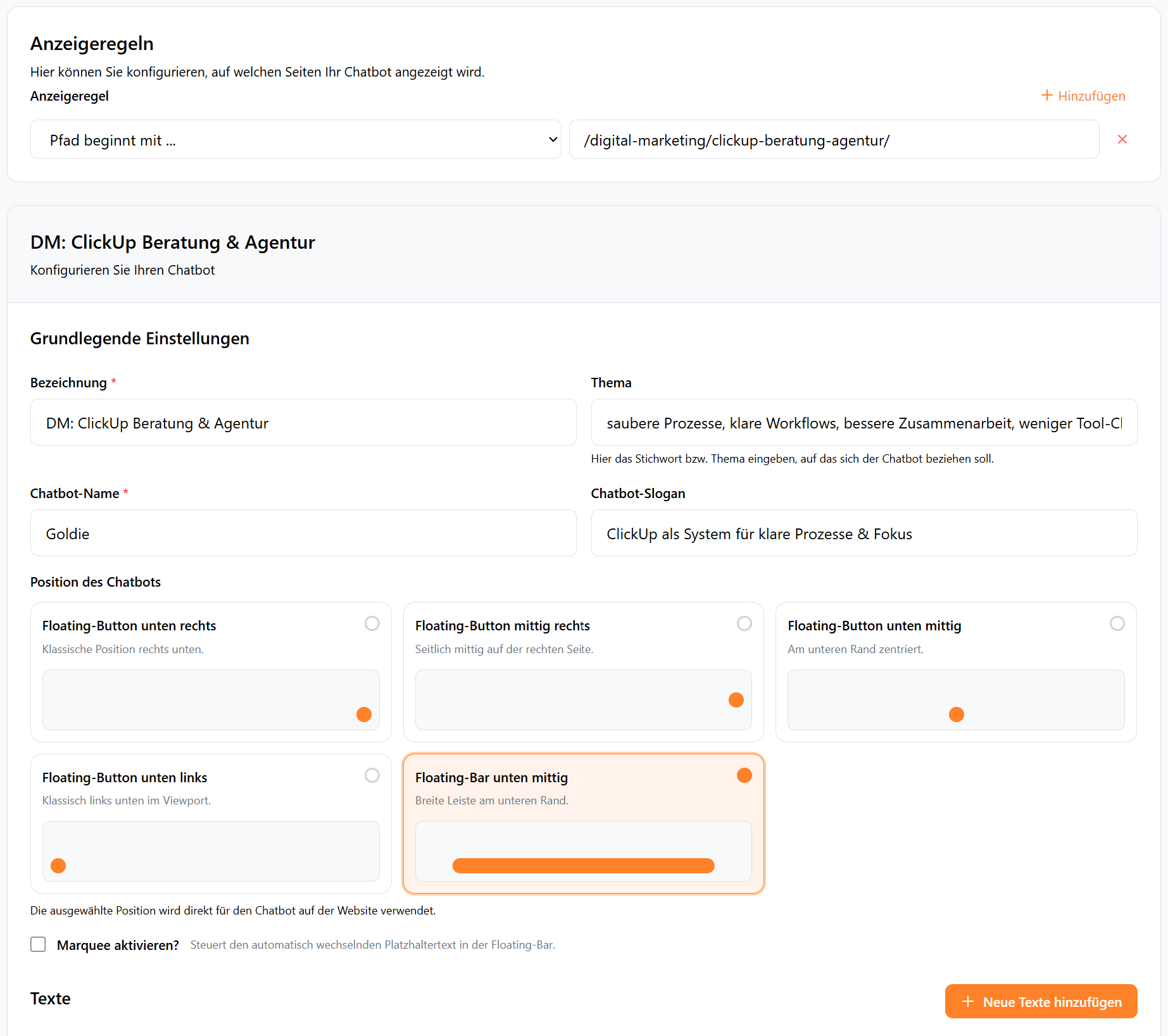
Task: Click preview thumbnail of Floating-Button mittig rechts
Action: point(583,700)
